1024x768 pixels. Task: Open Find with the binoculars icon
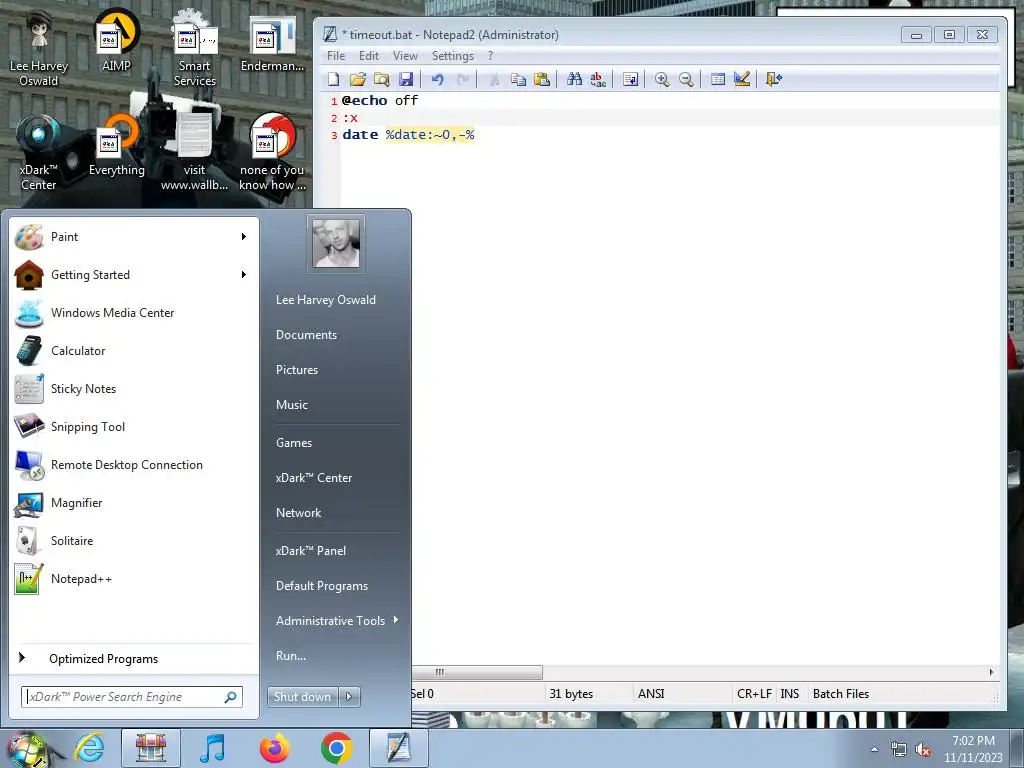574,79
